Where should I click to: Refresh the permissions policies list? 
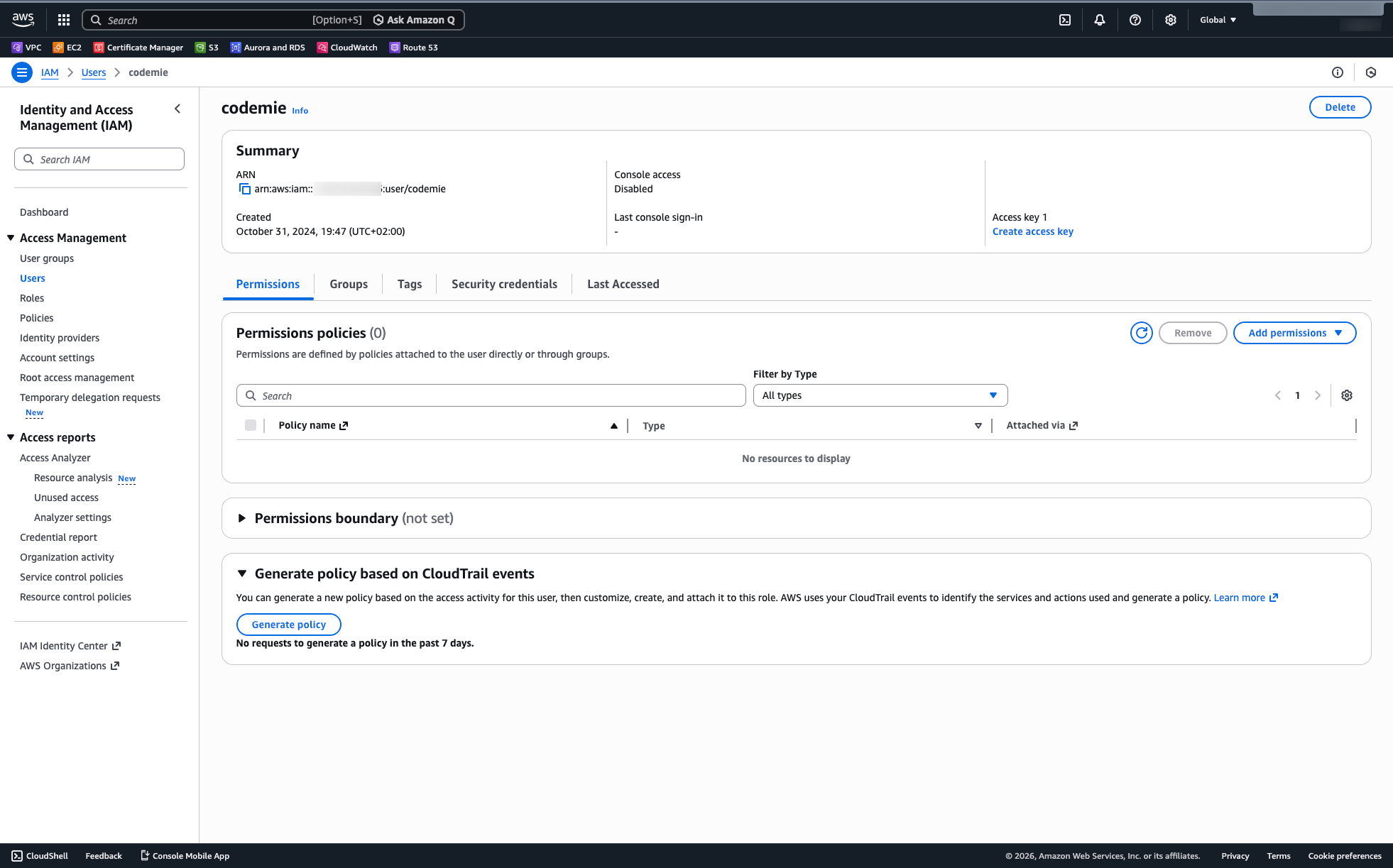point(1141,333)
